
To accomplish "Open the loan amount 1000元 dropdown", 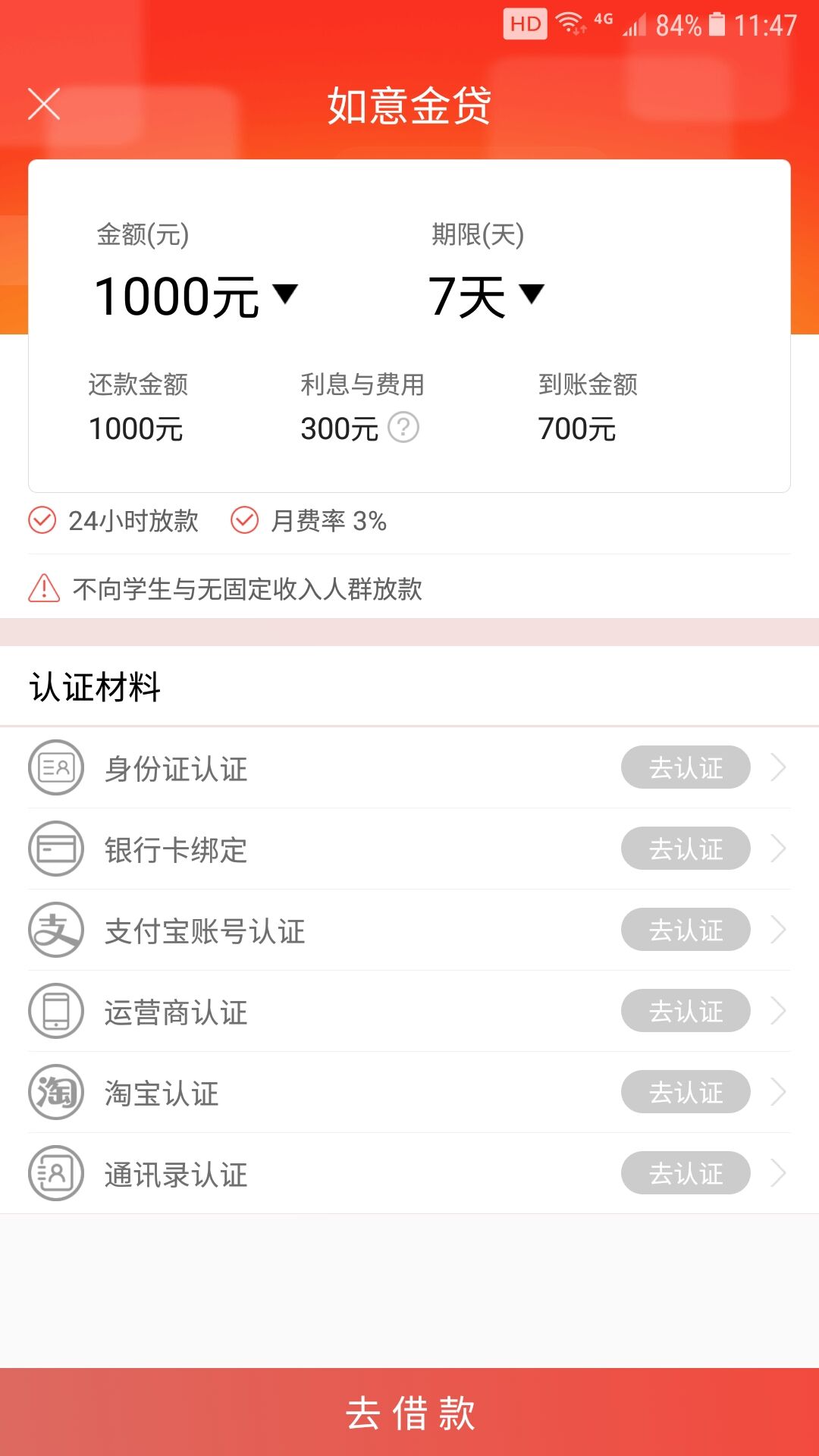I will point(285,293).
